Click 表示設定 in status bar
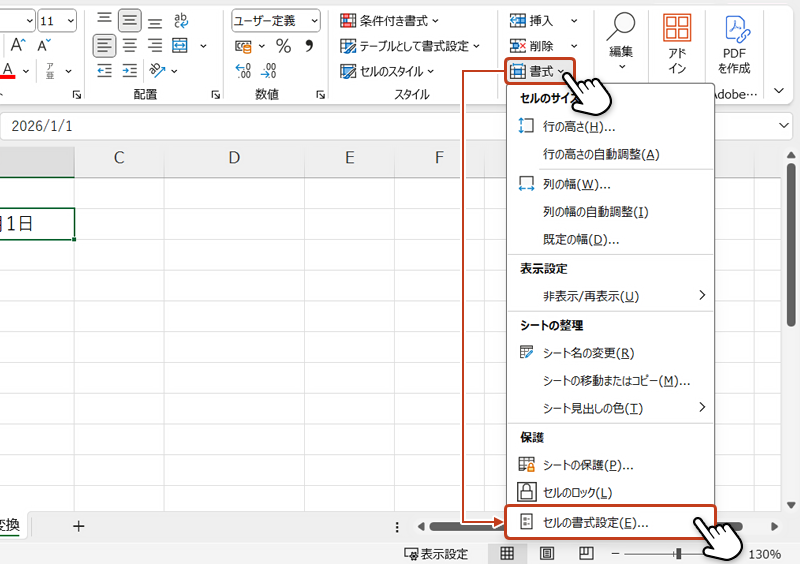Screen dimensions: 800x564 point(436,554)
